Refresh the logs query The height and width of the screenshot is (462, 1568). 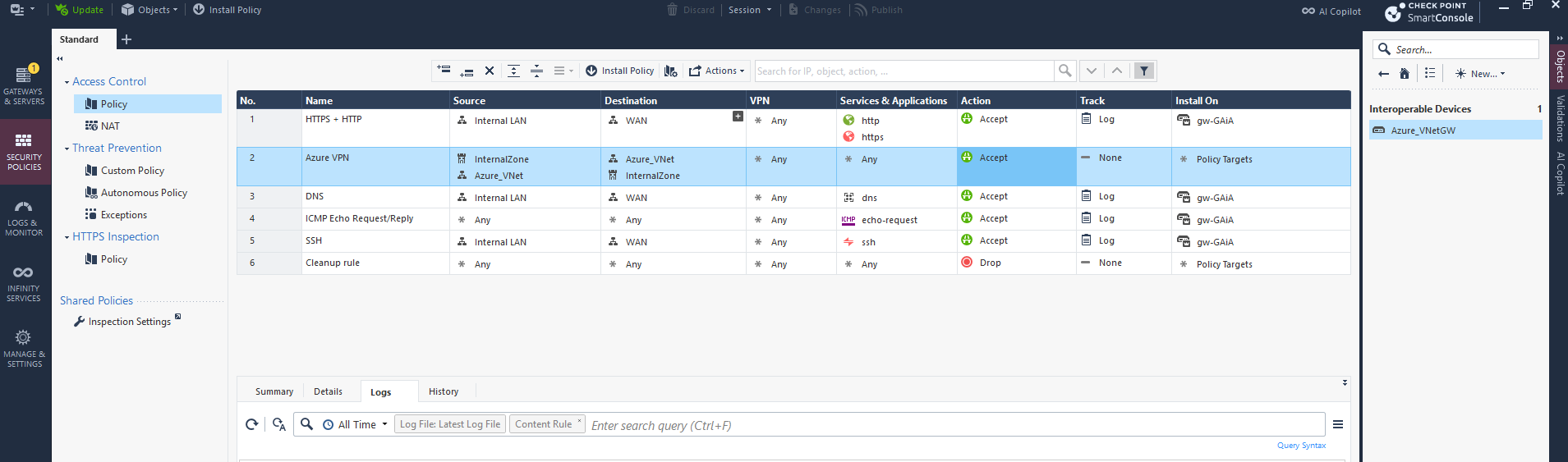click(x=252, y=424)
